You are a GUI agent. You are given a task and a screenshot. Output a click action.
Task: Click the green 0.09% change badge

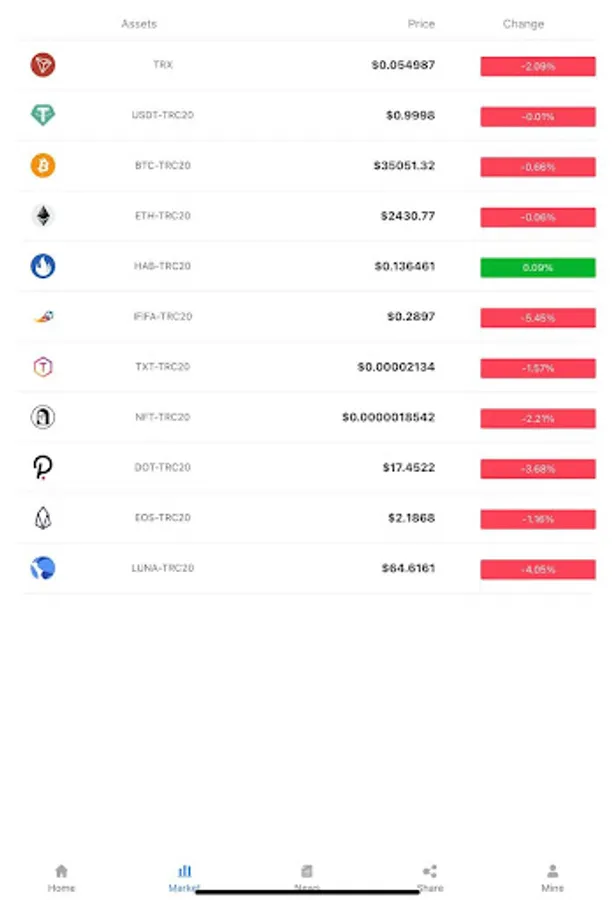pyautogui.click(x=537, y=267)
